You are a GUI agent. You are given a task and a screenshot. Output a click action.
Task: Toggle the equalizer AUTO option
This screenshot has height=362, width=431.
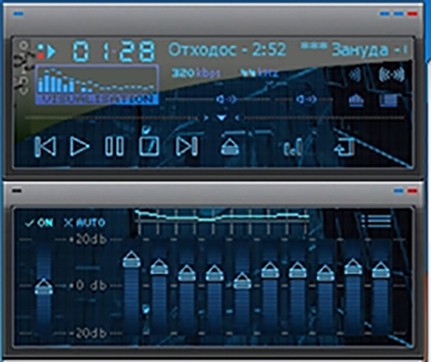click(85, 223)
